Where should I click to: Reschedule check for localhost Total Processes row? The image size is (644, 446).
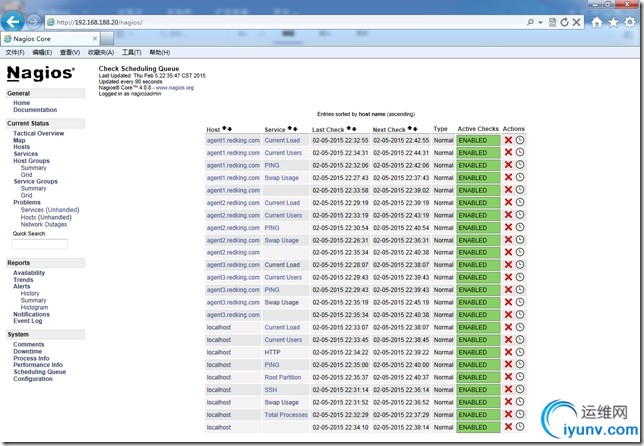tap(520, 414)
